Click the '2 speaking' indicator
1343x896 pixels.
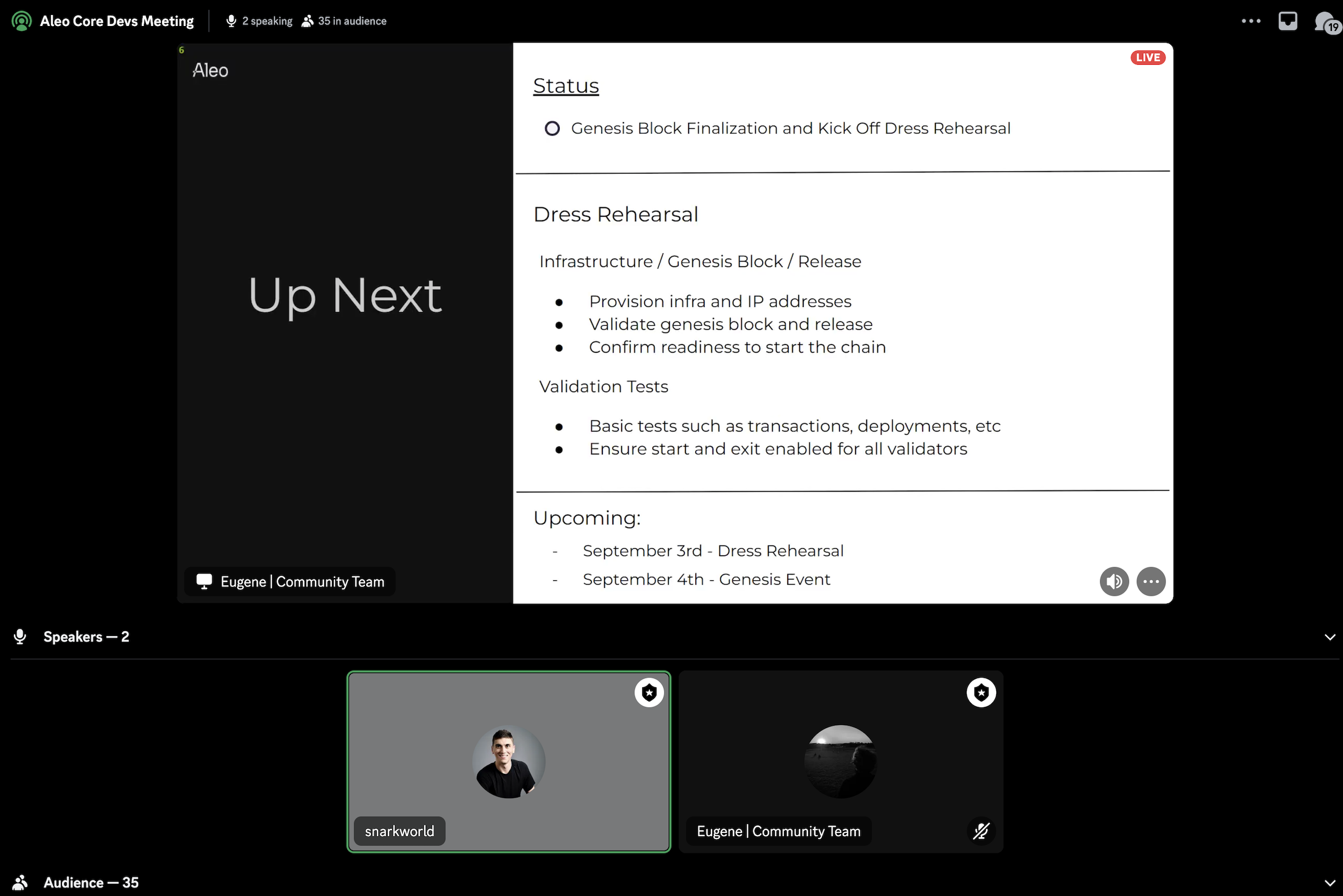click(x=267, y=21)
